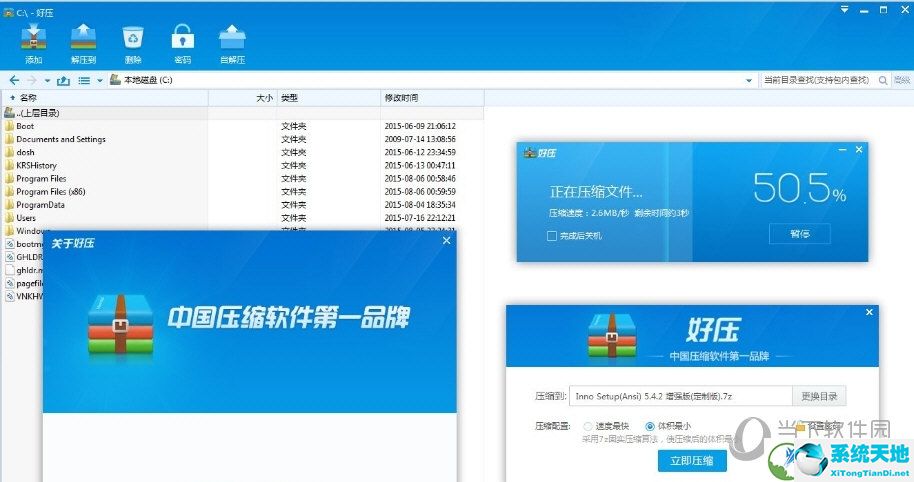Click the 暂停 pause button
This screenshot has height=482, width=914.
click(800, 234)
